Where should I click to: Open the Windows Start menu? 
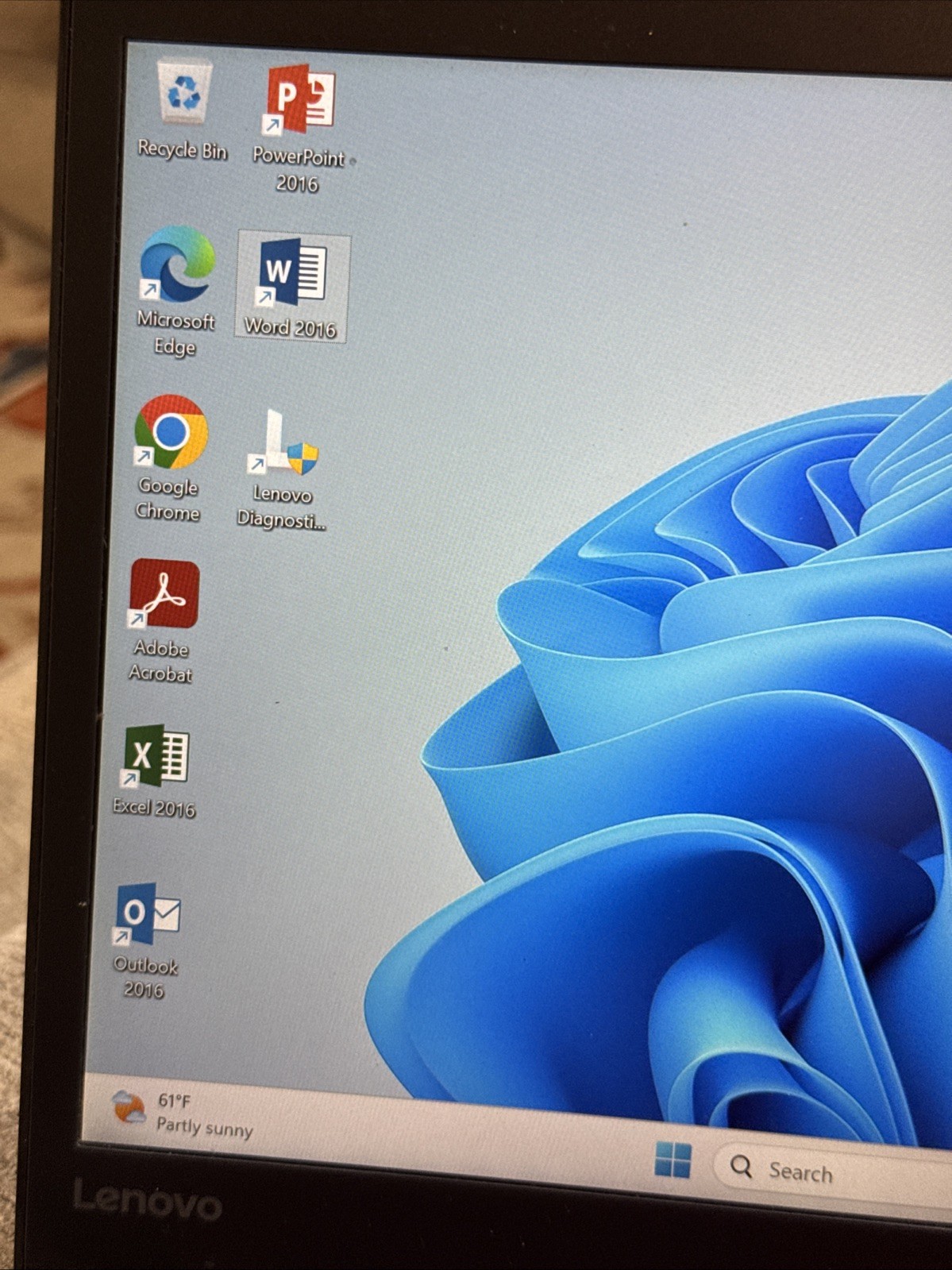pyautogui.click(x=673, y=1160)
